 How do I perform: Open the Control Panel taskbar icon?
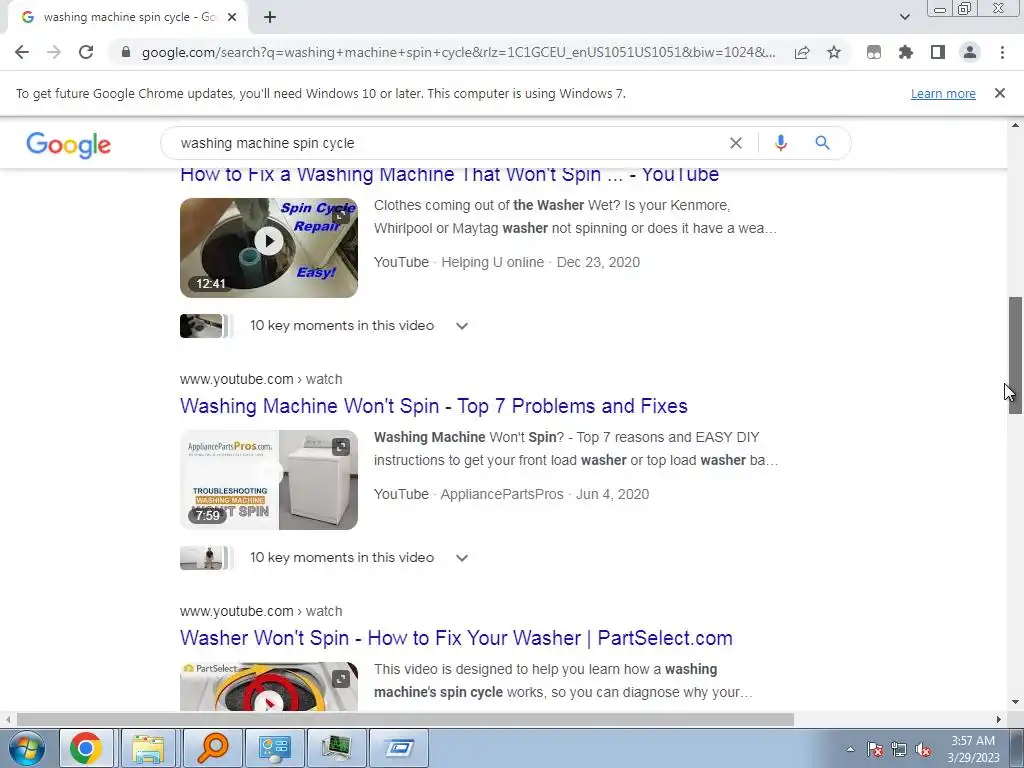point(274,748)
